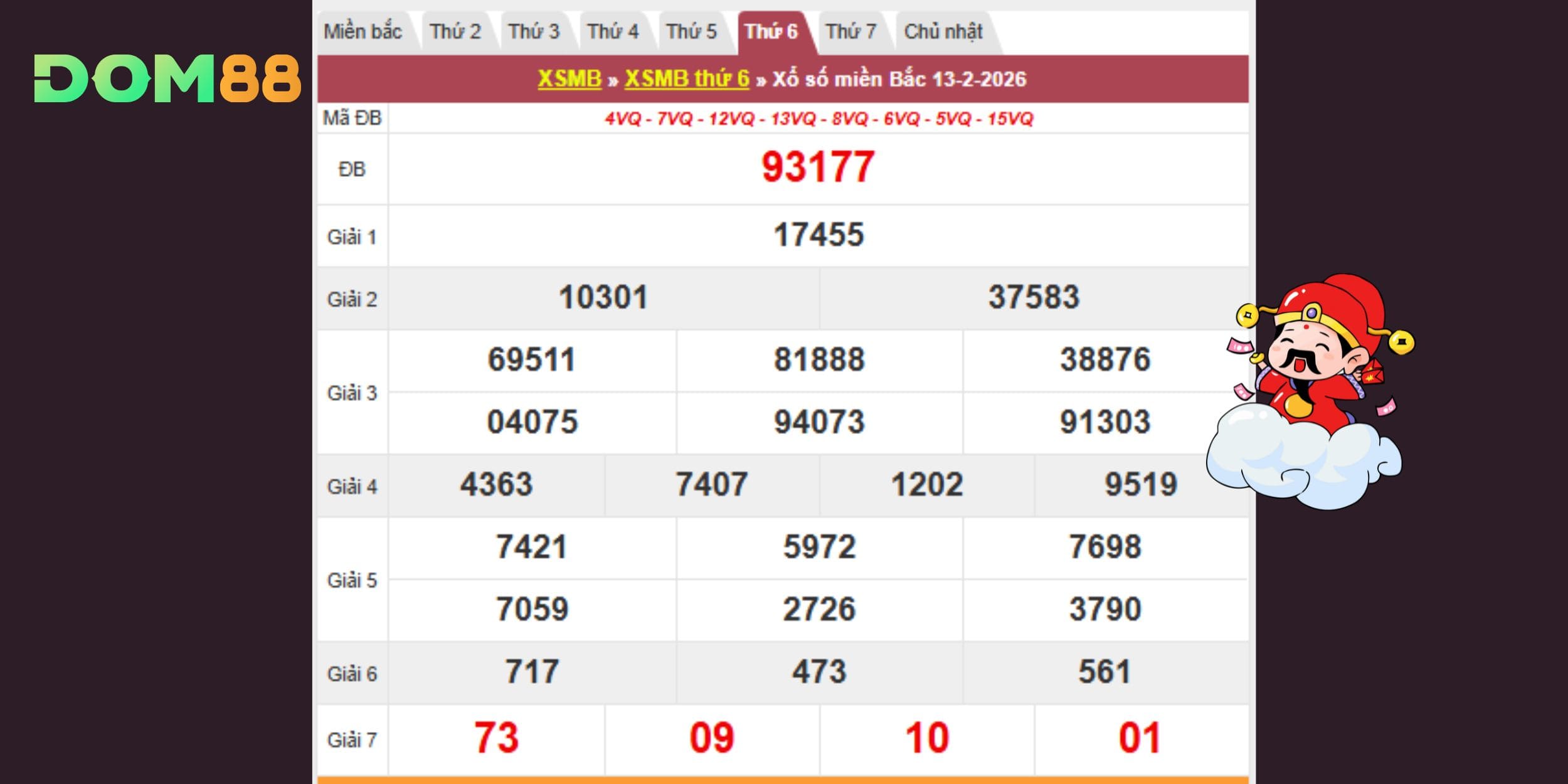
Task: Click the Giải 1 number 17455
Action: (x=818, y=235)
